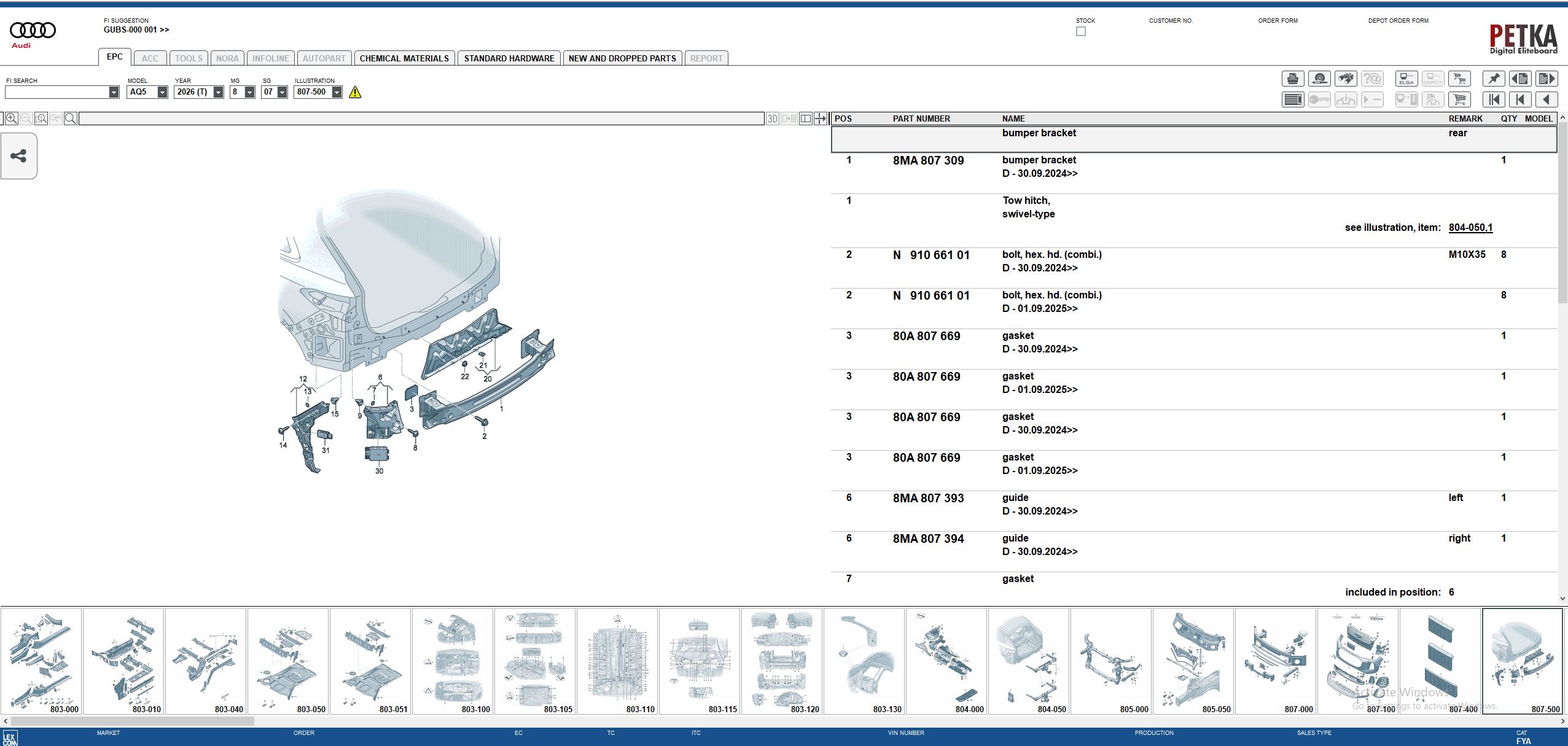Viewport: 1568px width, 746px height.
Task: Open ELSA link button
Action: [1406, 79]
